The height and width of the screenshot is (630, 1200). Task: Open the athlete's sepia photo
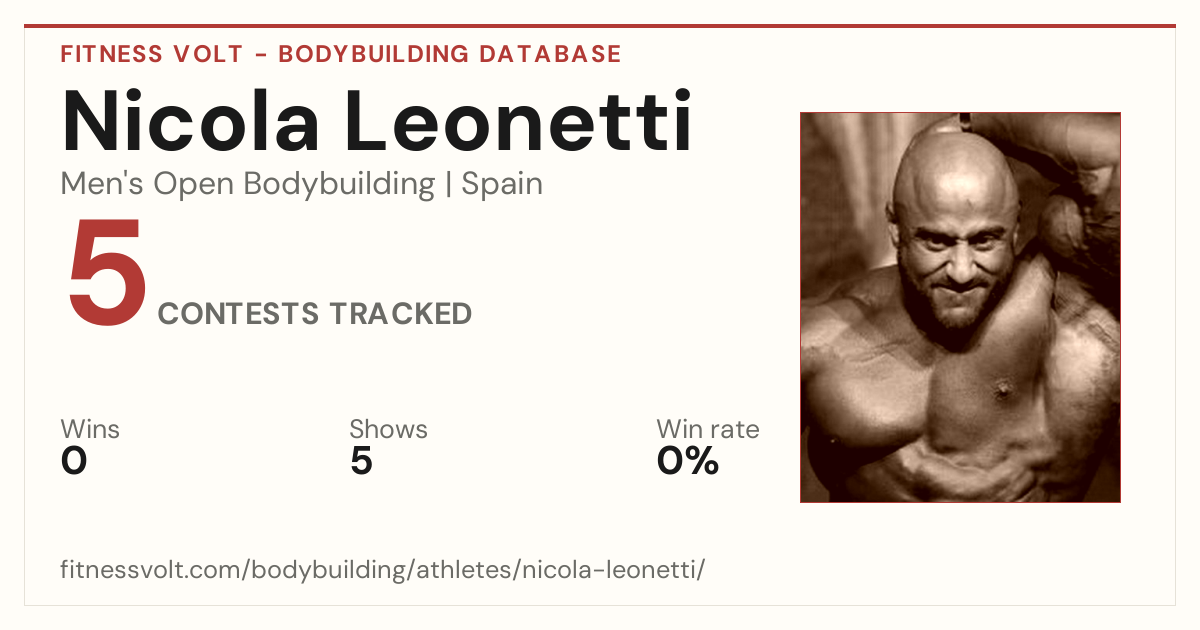coord(960,307)
